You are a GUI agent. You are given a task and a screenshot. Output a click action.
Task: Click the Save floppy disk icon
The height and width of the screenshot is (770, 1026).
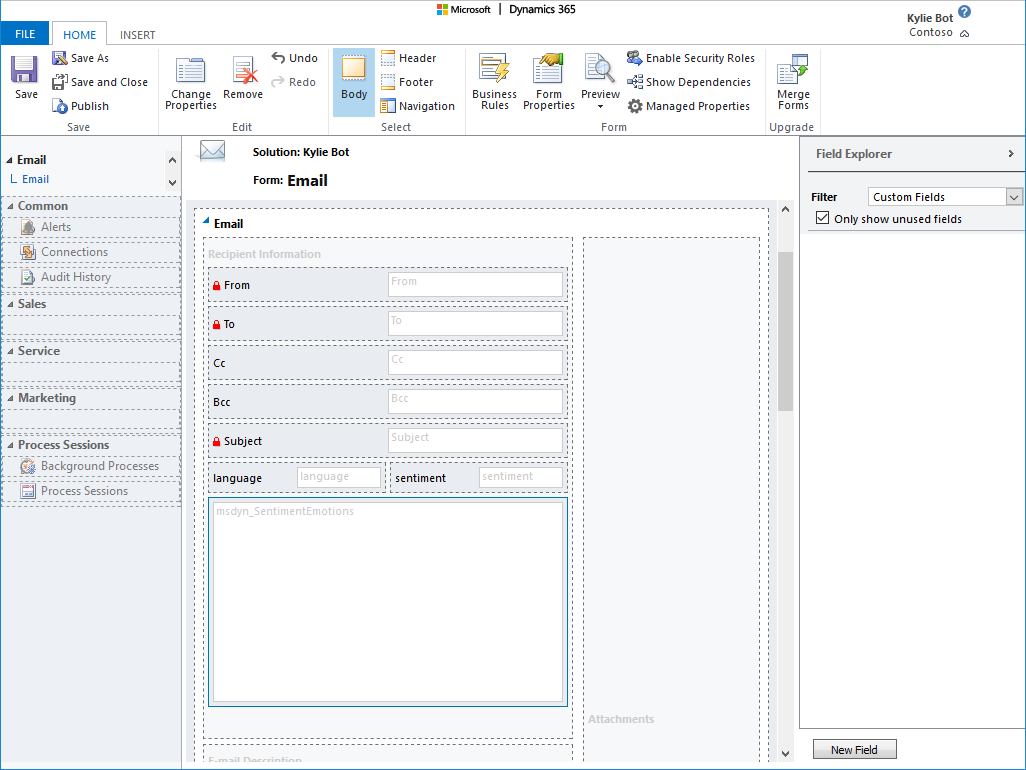pos(24,69)
